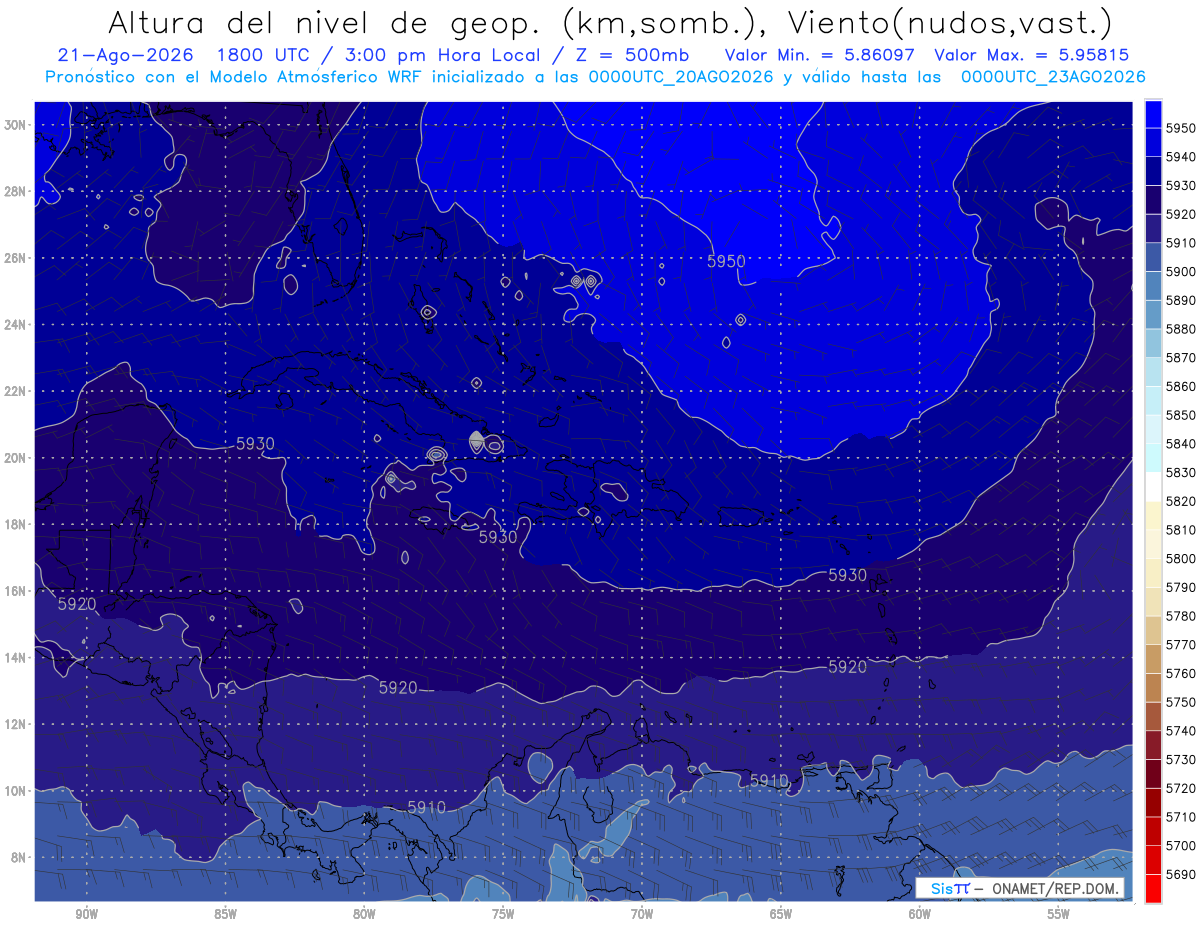Screen dimensions: 1200x927
Task: Click the 5950 contour label on the map
Action: coord(726,261)
